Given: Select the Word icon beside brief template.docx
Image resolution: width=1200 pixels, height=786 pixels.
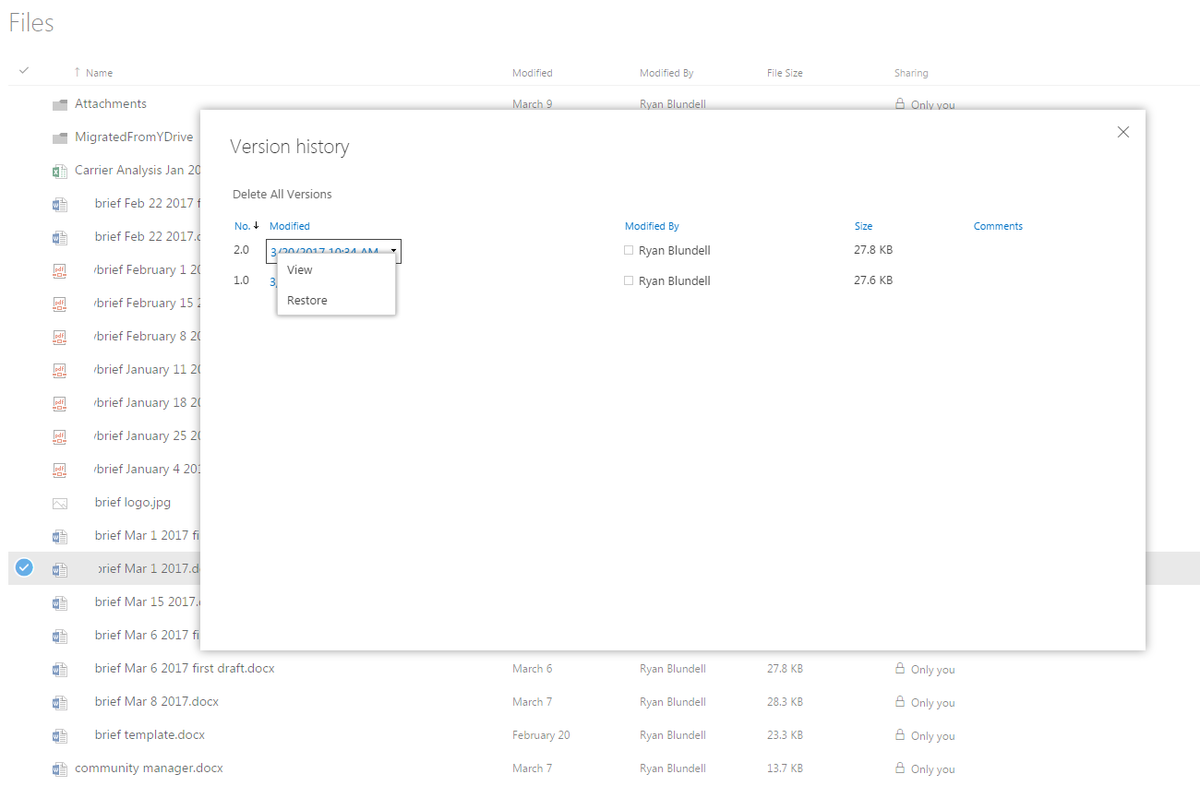Looking at the screenshot, I should coord(58,735).
